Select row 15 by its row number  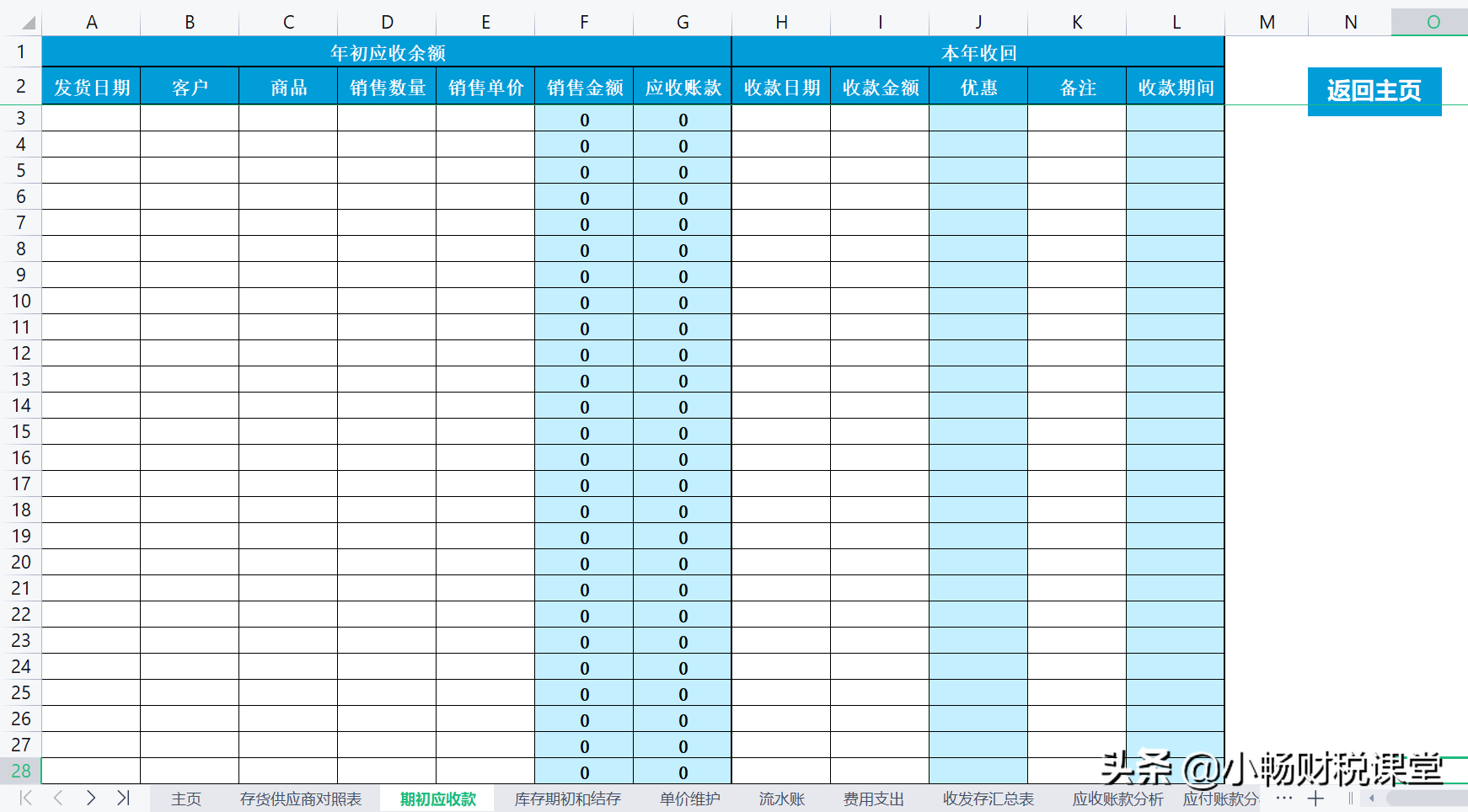pyautogui.click(x=21, y=431)
